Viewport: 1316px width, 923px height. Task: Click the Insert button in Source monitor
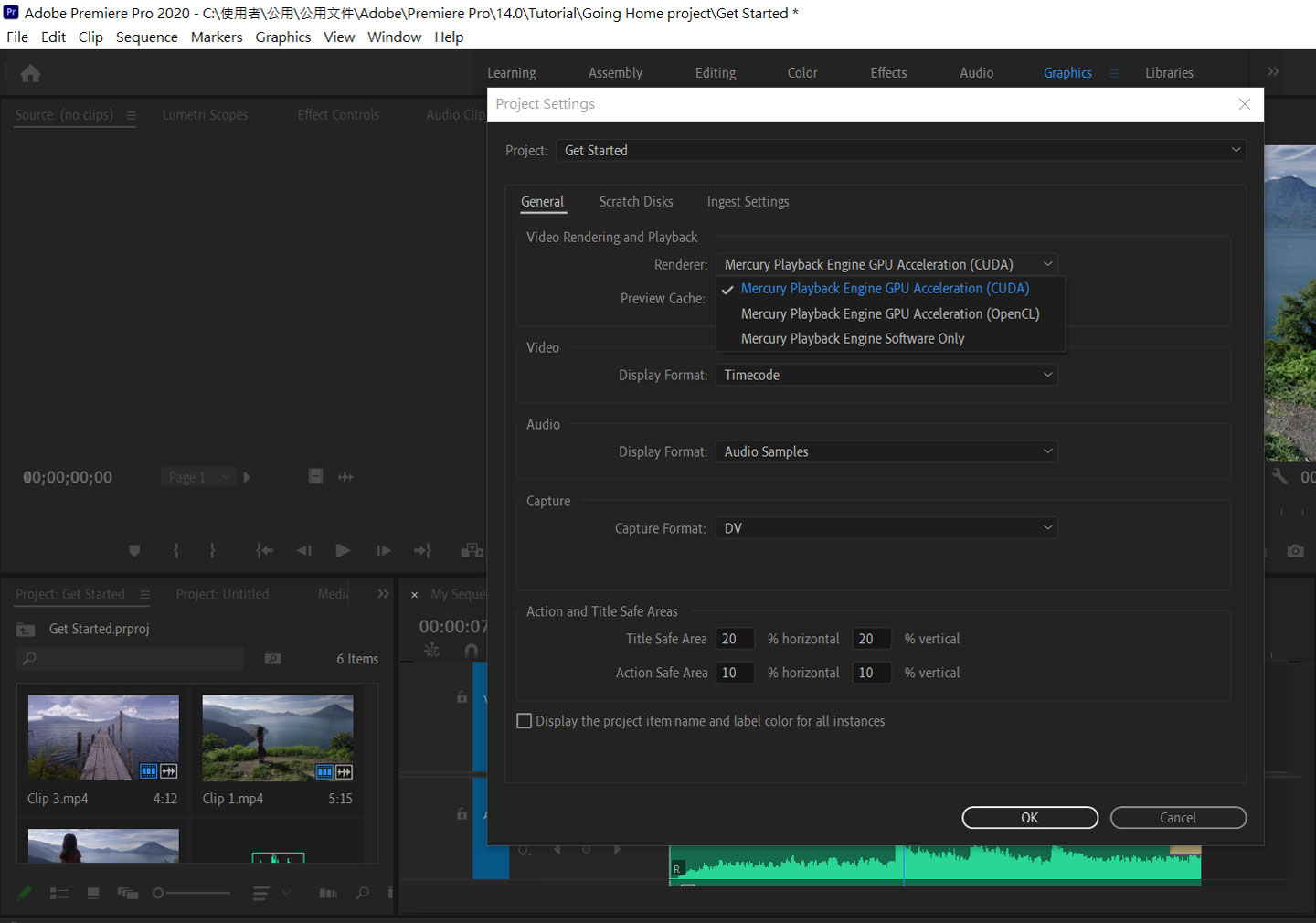click(x=472, y=551)
